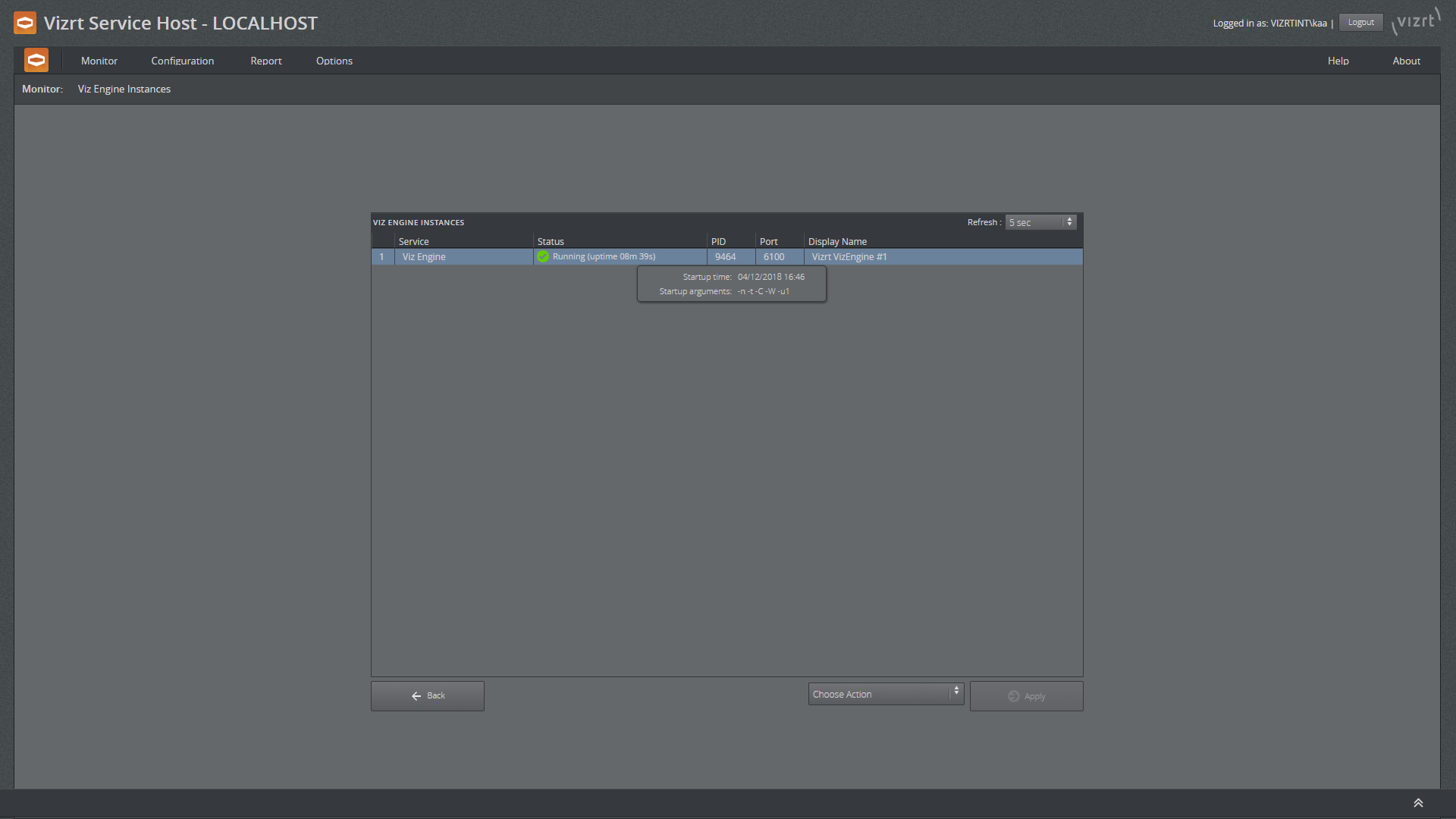Toggle the Options menu open
This screenshot has height=819, width=1456.
[x=333, y=60]
